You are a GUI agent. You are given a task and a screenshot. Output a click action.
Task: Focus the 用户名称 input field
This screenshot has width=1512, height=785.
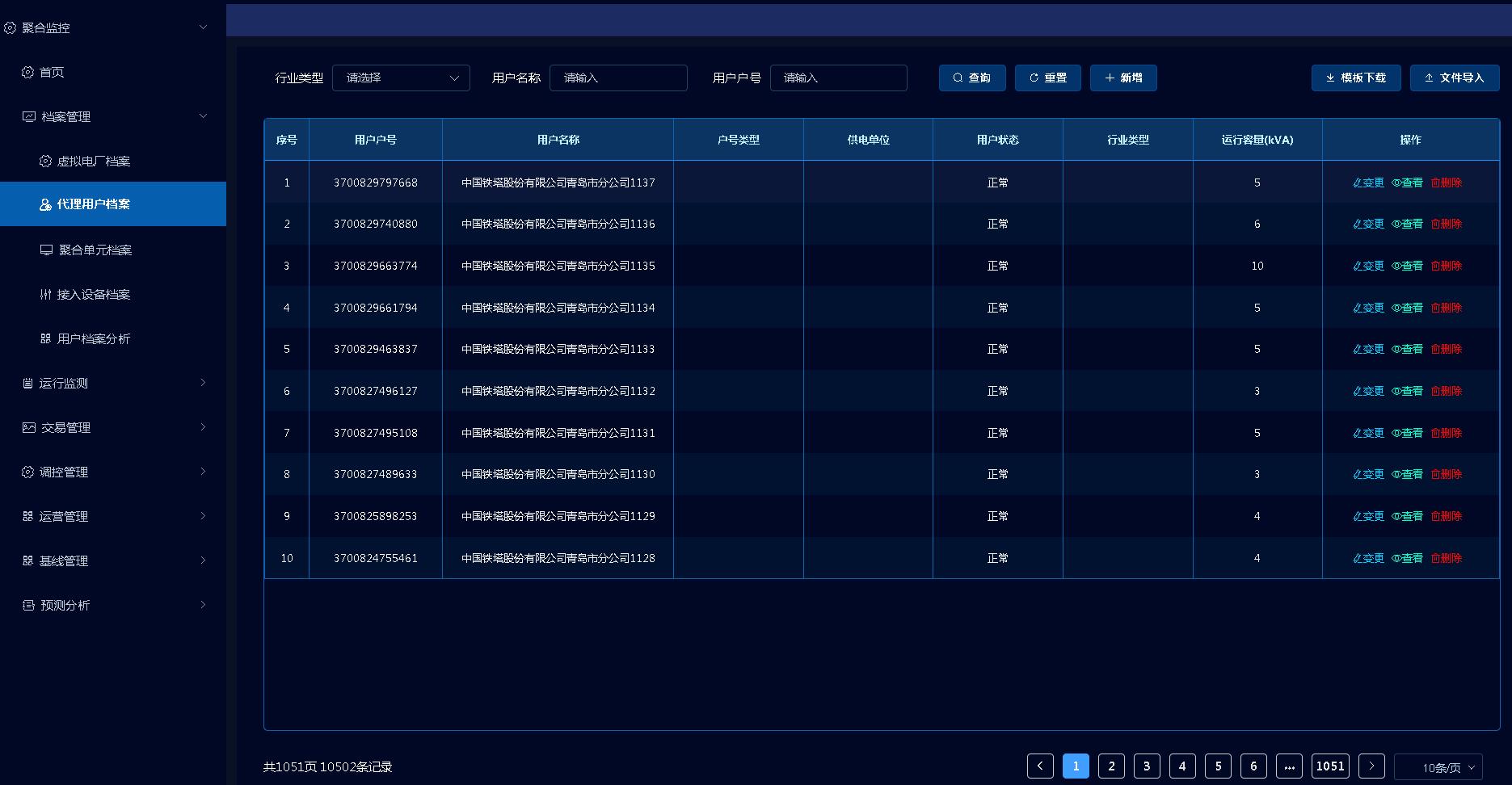618,78
